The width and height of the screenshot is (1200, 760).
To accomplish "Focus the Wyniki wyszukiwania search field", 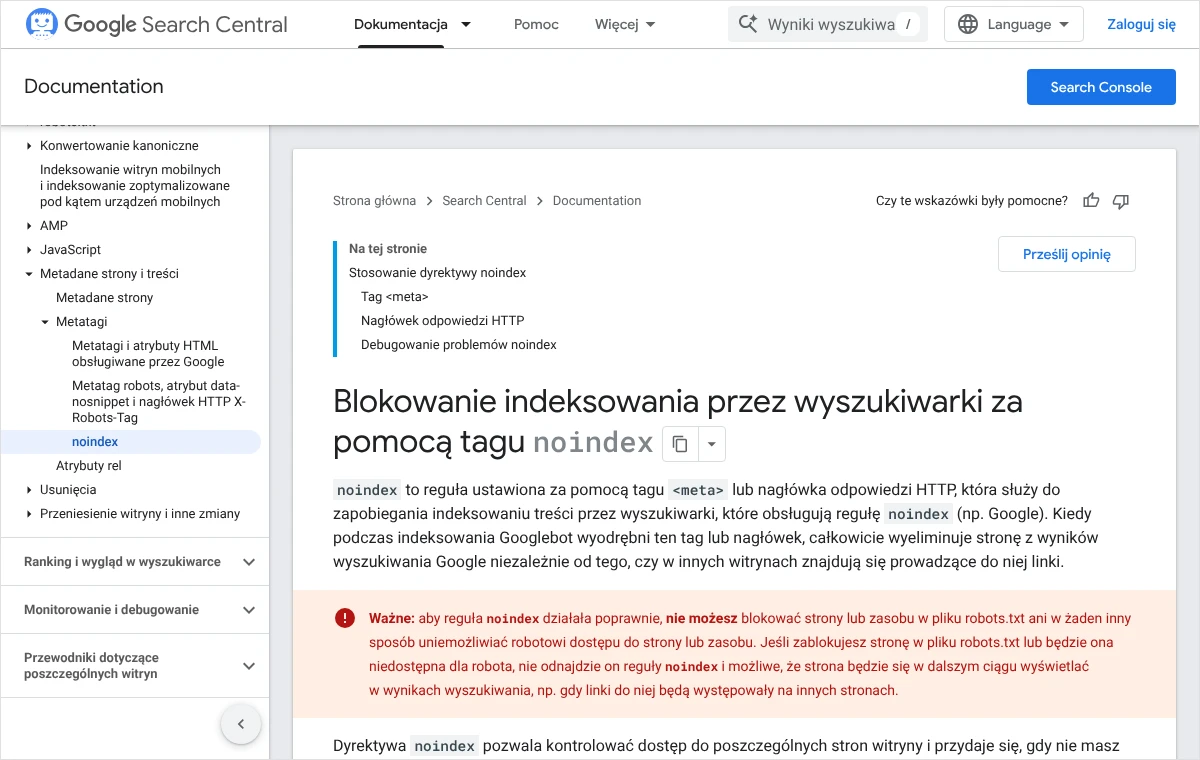I will coord(828,24).
